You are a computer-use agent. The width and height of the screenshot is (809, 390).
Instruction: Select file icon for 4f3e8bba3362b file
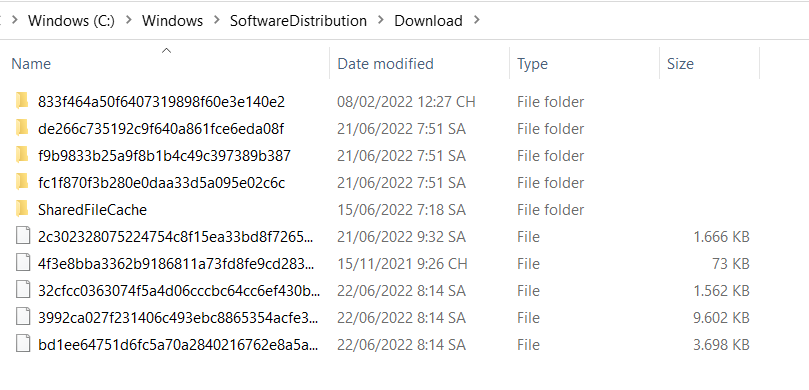tap(23, 264)
